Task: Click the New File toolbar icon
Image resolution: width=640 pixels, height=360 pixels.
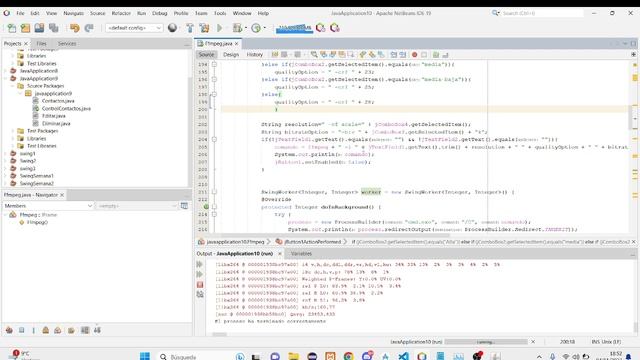Action: [x=12, y=28]
